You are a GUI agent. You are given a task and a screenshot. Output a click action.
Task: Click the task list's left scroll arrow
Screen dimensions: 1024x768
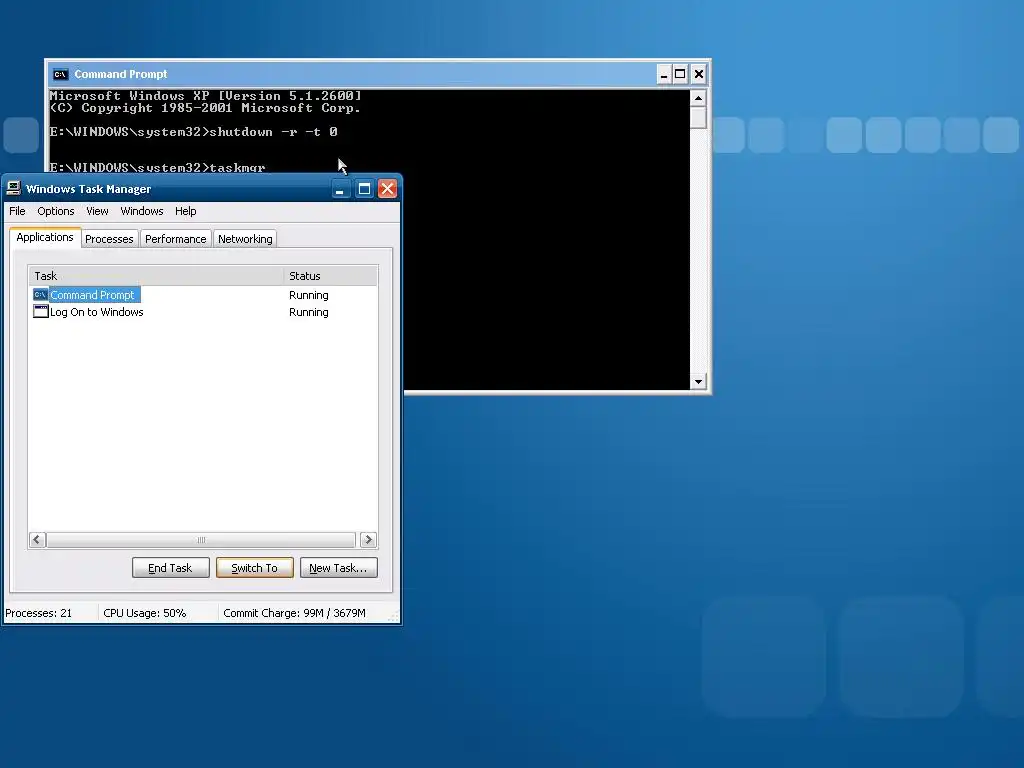[37, 540]
